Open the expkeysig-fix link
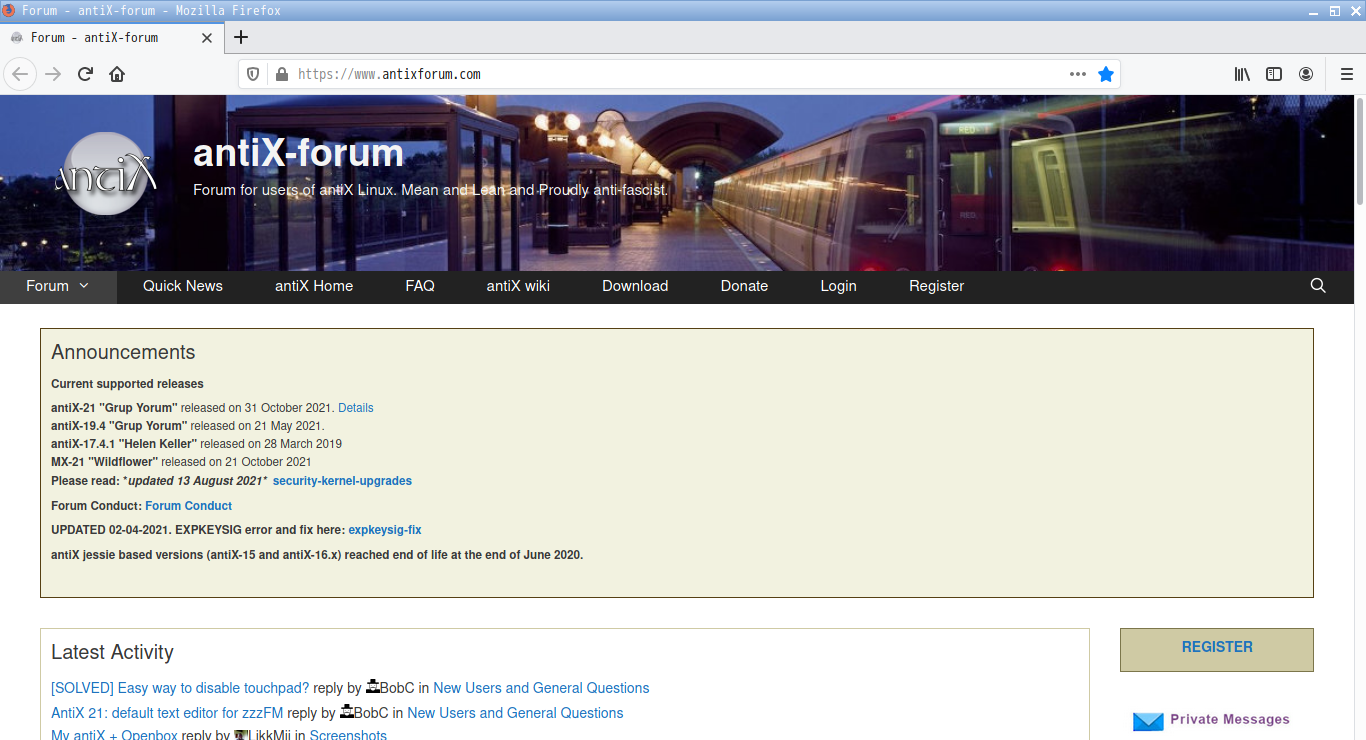The width and height of the screenshot is (1366, 740). 385,530
